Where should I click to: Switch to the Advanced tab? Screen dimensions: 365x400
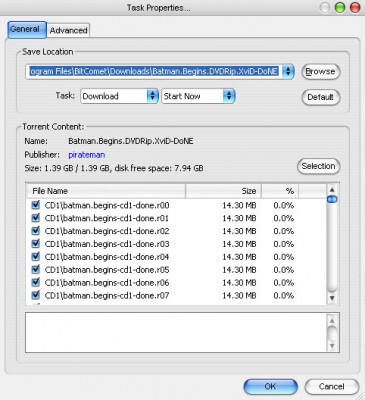tap(68, 30)
